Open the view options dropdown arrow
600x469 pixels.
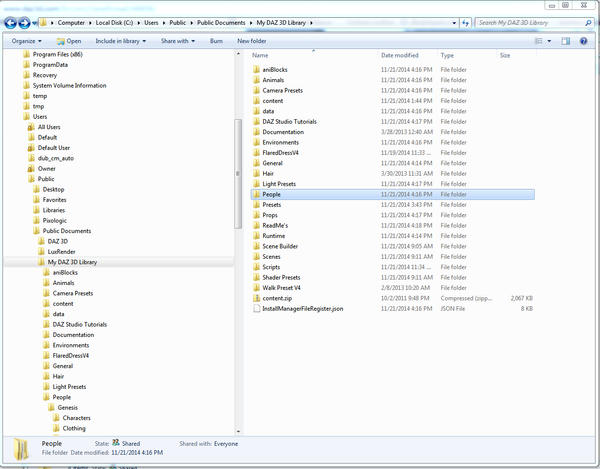pos(549,41)
